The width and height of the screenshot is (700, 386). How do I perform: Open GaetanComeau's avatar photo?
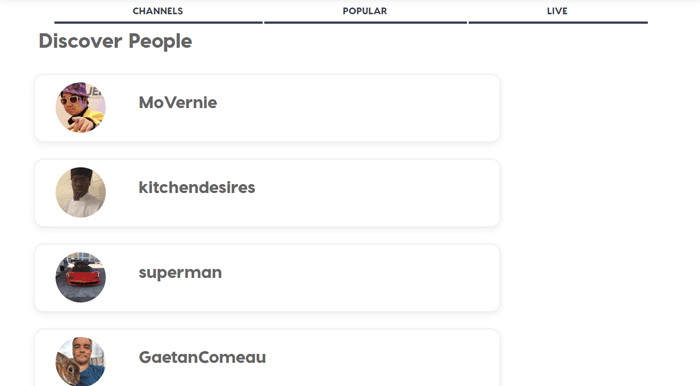tap(80, 361)
